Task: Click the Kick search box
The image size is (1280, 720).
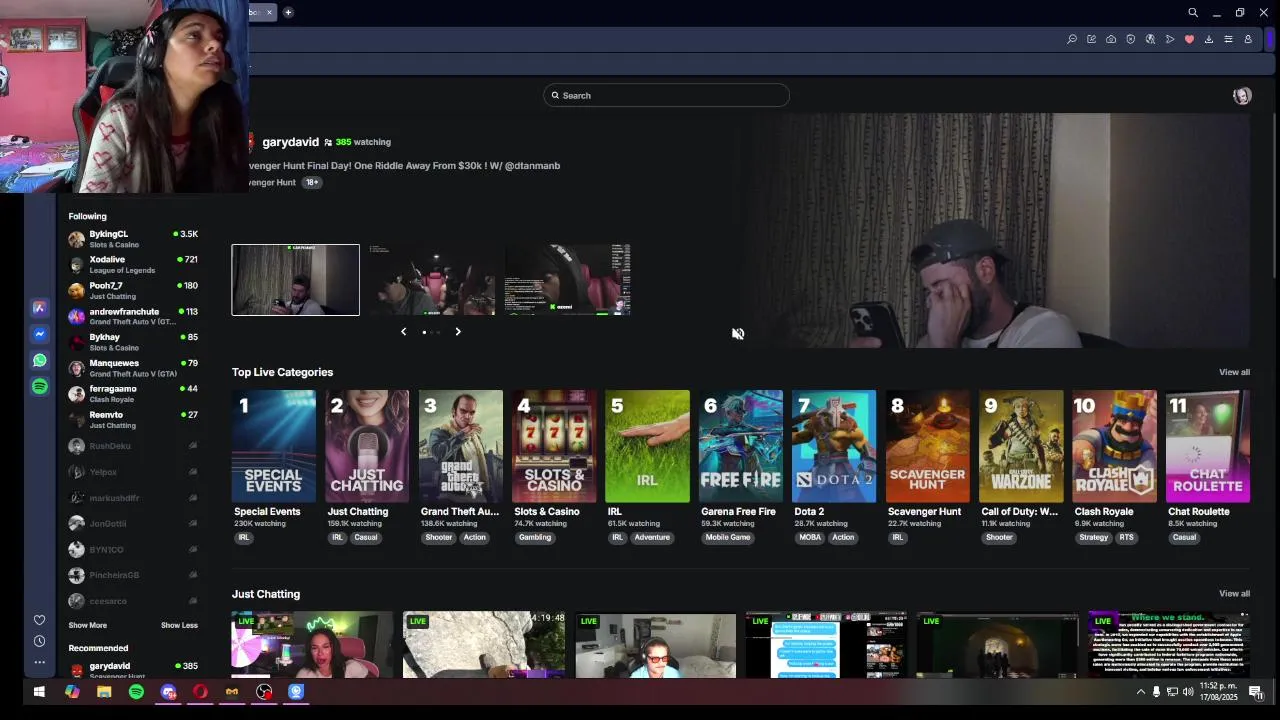Action: coord(666,95)
